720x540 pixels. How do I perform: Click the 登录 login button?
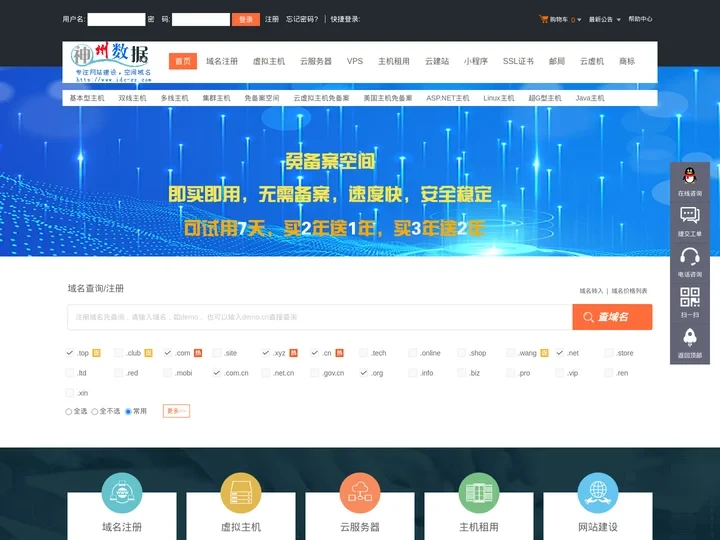(x=246, y=19)
